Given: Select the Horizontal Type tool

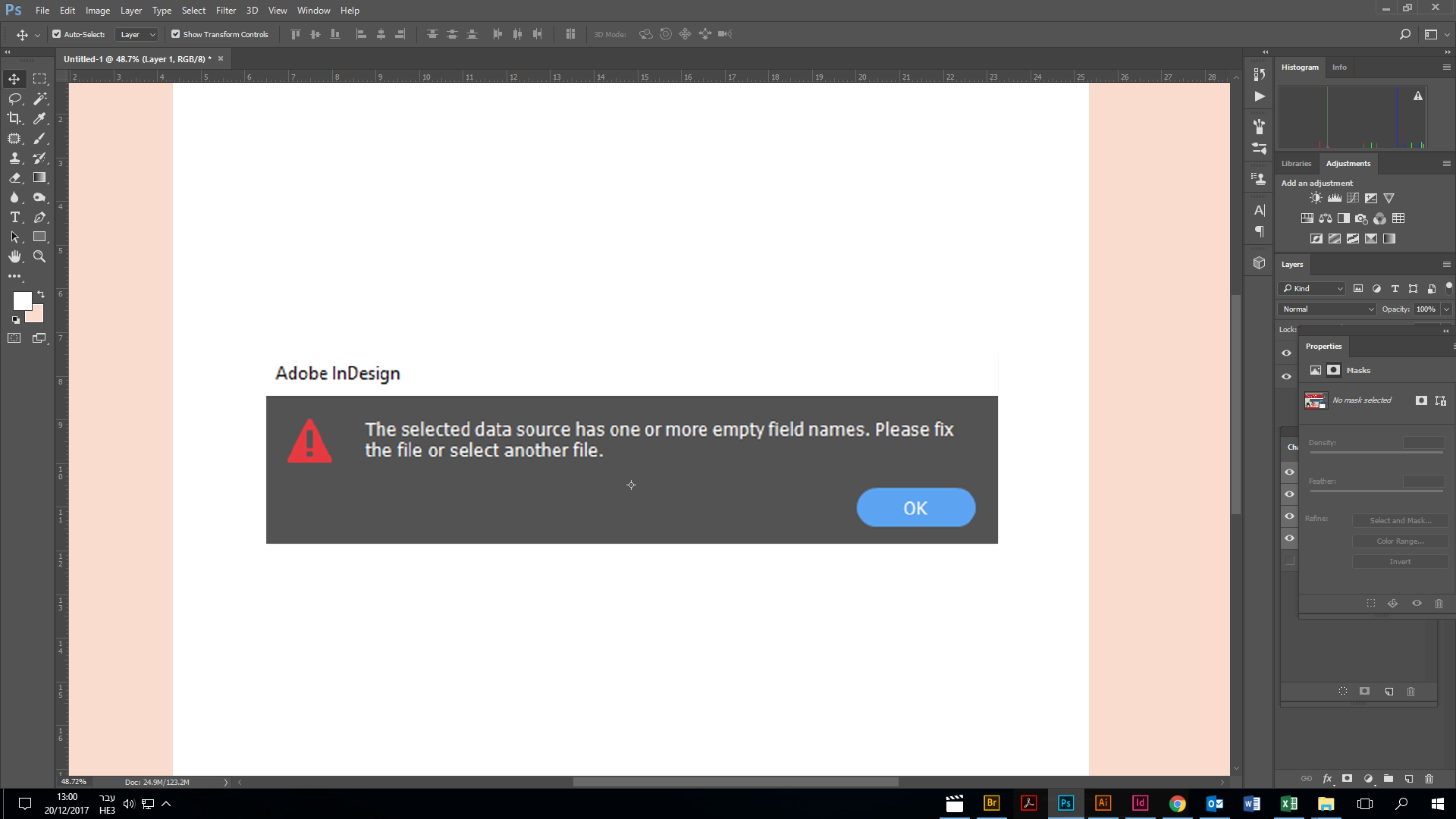Looking at the screenshot, I should pyautogui.click(x=14, y=217).
